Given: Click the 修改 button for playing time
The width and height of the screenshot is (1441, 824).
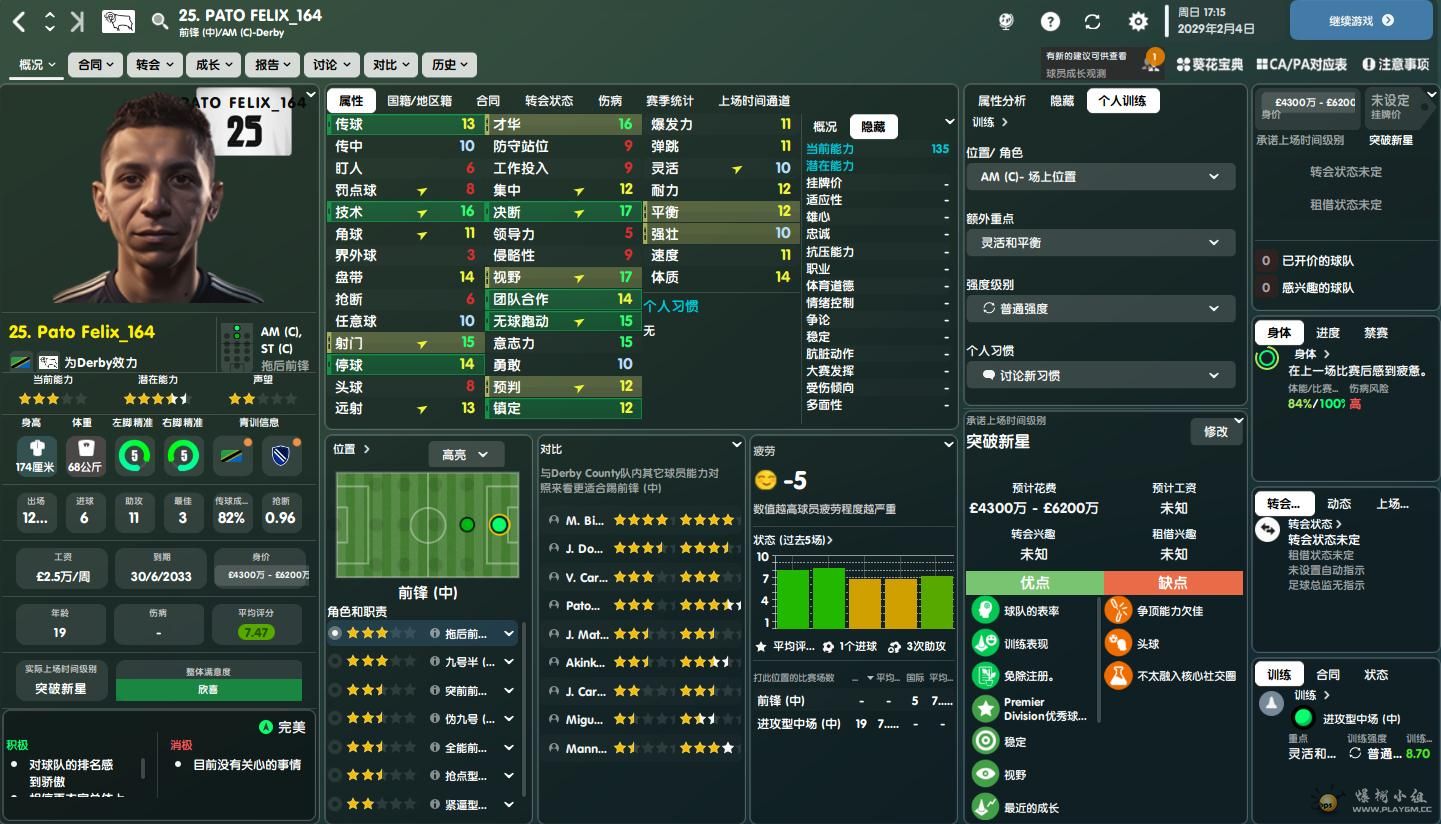Looking at the screenshot, I should (1215, 431).
